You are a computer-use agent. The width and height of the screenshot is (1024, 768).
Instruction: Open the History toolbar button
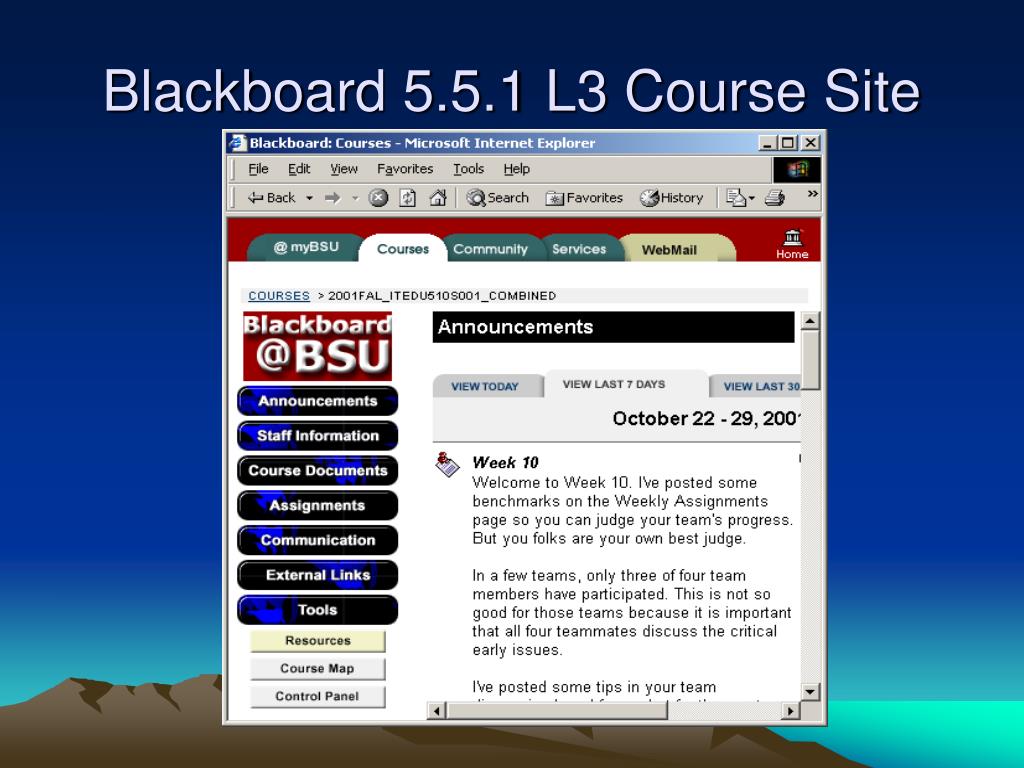671,197
